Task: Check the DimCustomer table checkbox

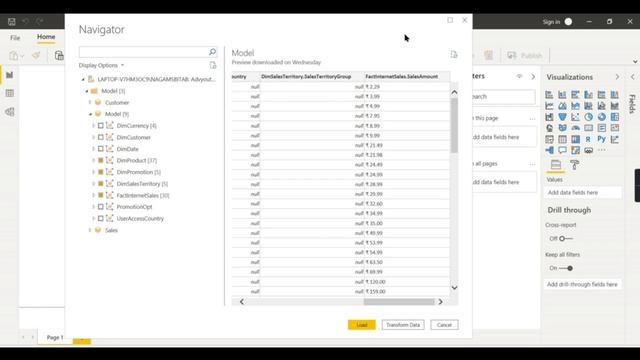Action: pos(100,137)
